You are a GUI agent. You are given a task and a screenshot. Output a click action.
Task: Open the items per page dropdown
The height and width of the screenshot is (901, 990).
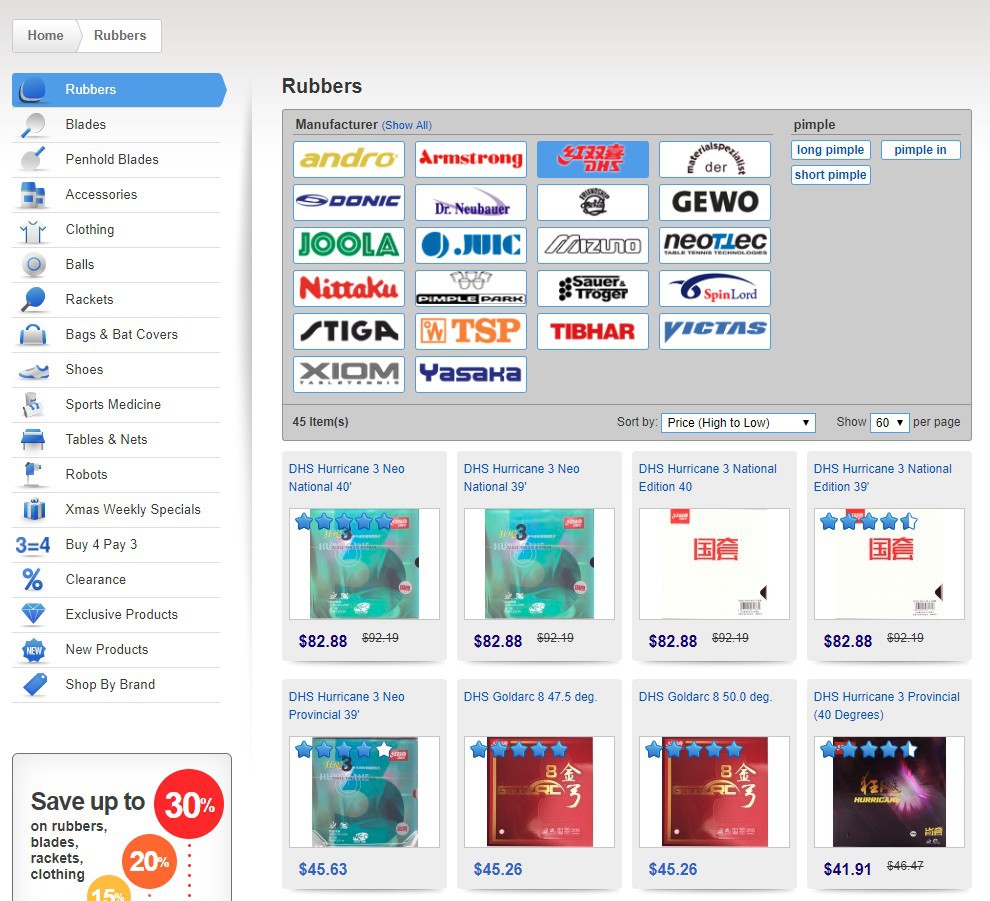point(889,422)
